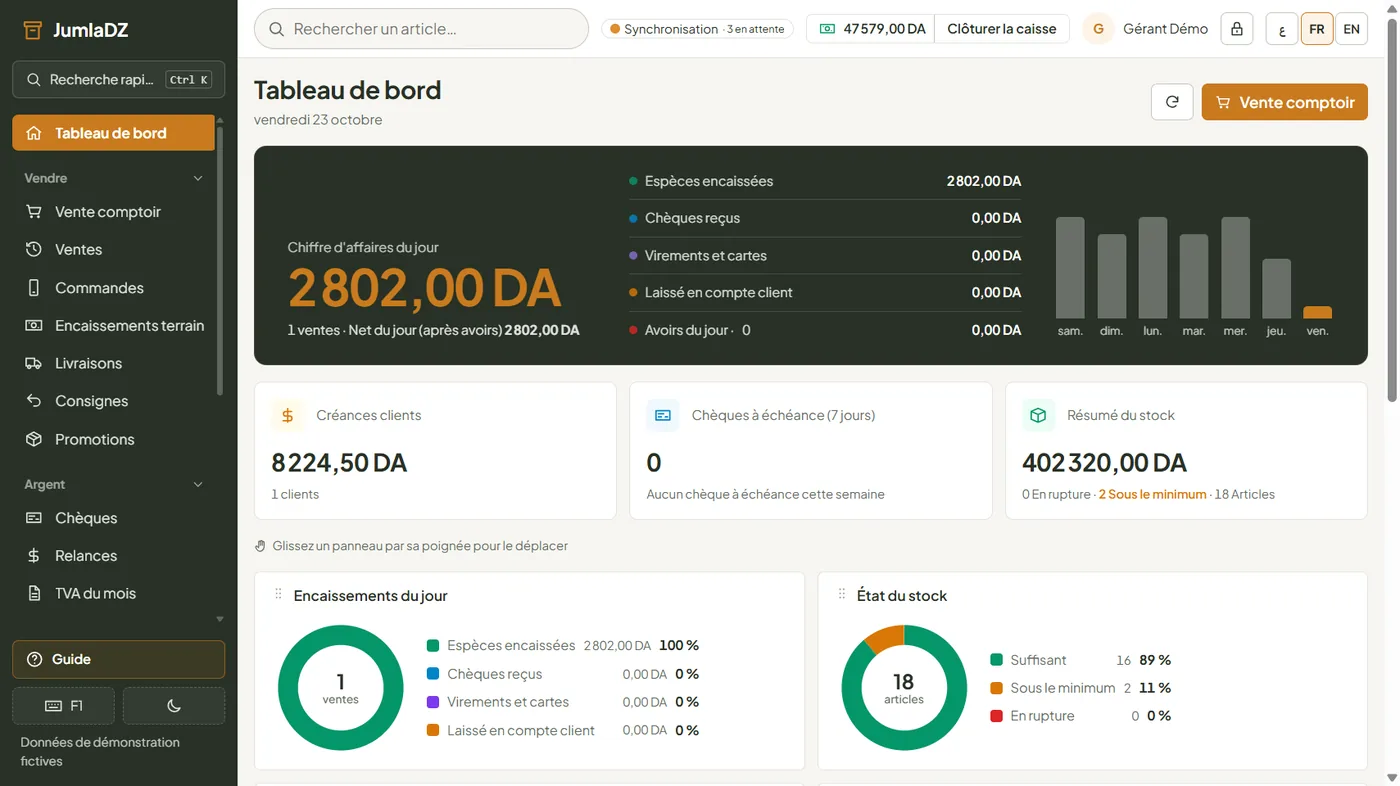This screenshot has height=786, width=1400.
Task: Open Relances in the sidebar
Action: pyautogui.click(x=113, y=555)
